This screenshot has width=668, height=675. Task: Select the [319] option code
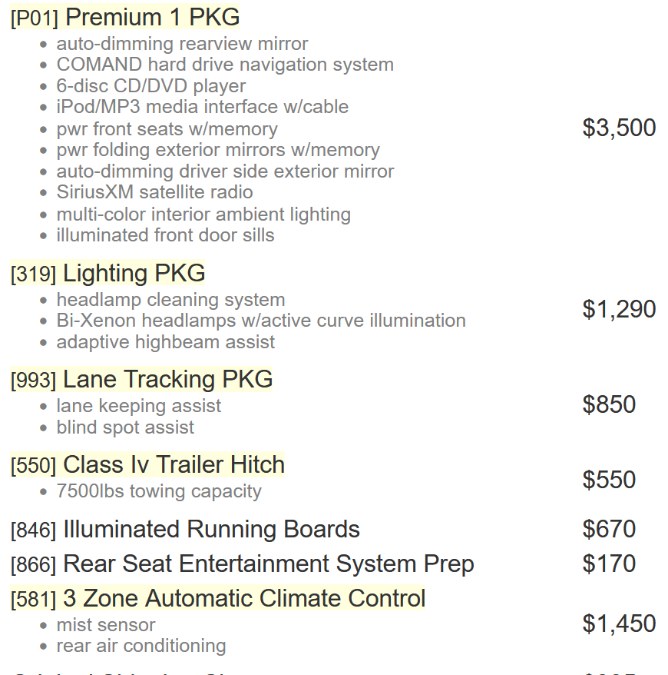click(34, 274)
